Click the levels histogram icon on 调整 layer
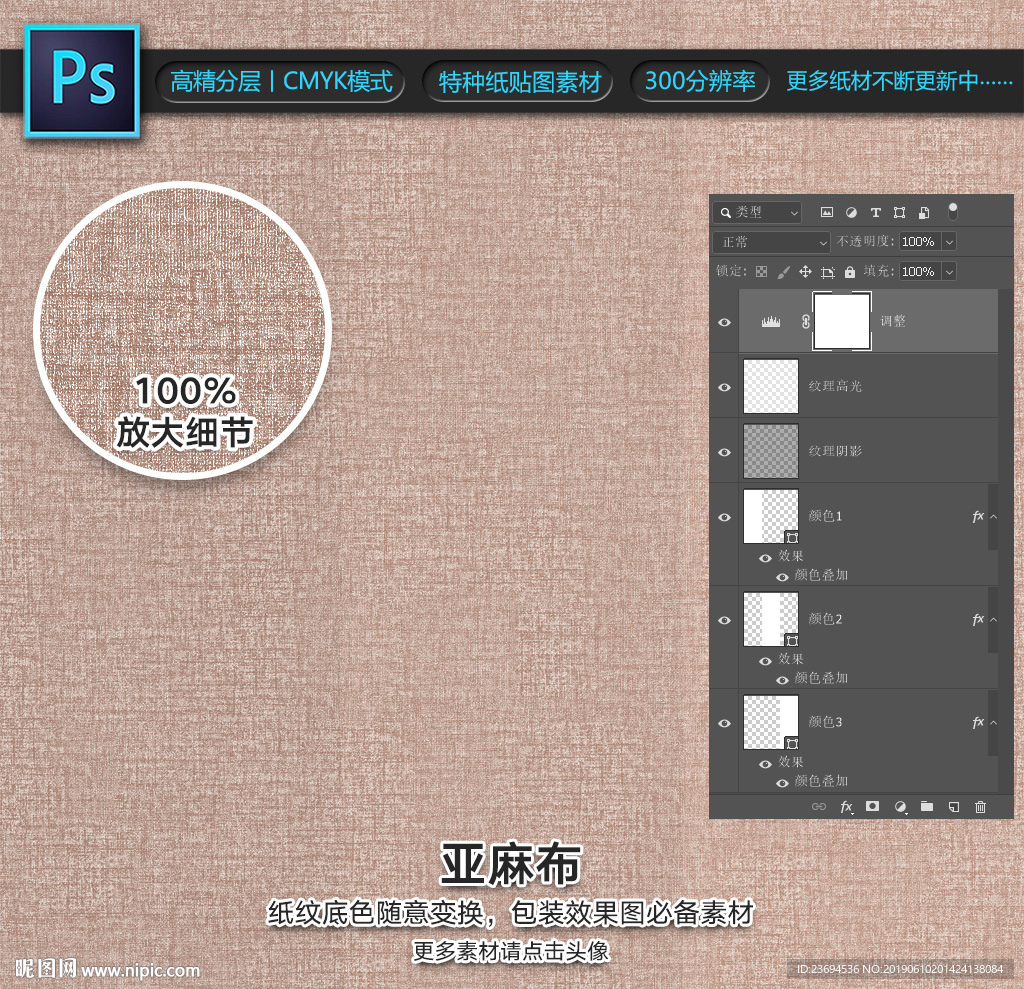1024x989 pixels. coord(771,321)
